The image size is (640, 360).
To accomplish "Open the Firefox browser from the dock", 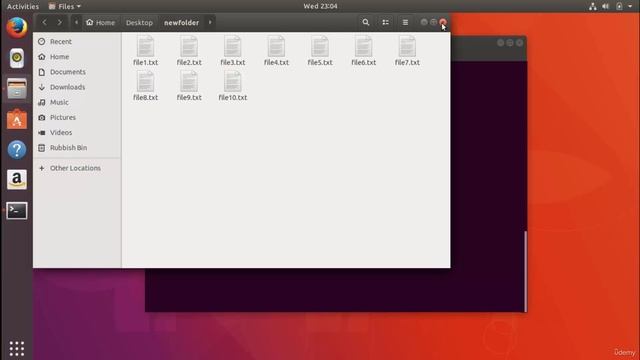I will pos(17,28).
